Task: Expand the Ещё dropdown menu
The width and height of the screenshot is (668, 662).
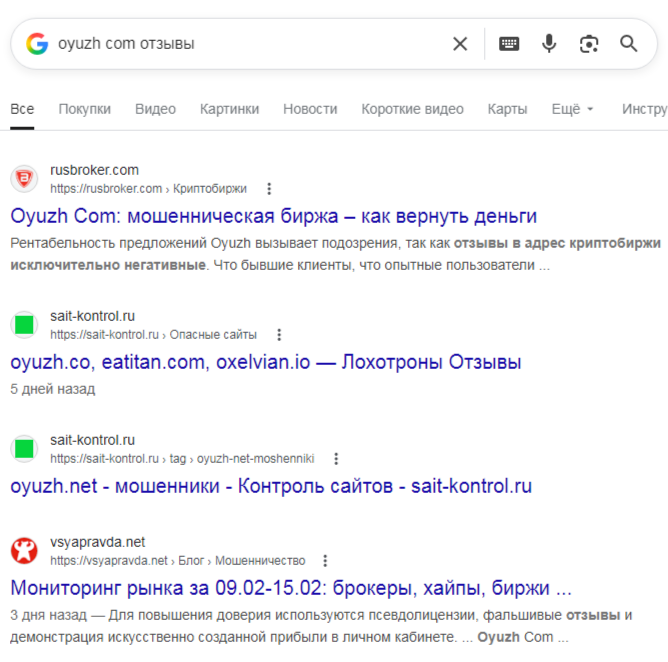Action: [x=573, y=109]
